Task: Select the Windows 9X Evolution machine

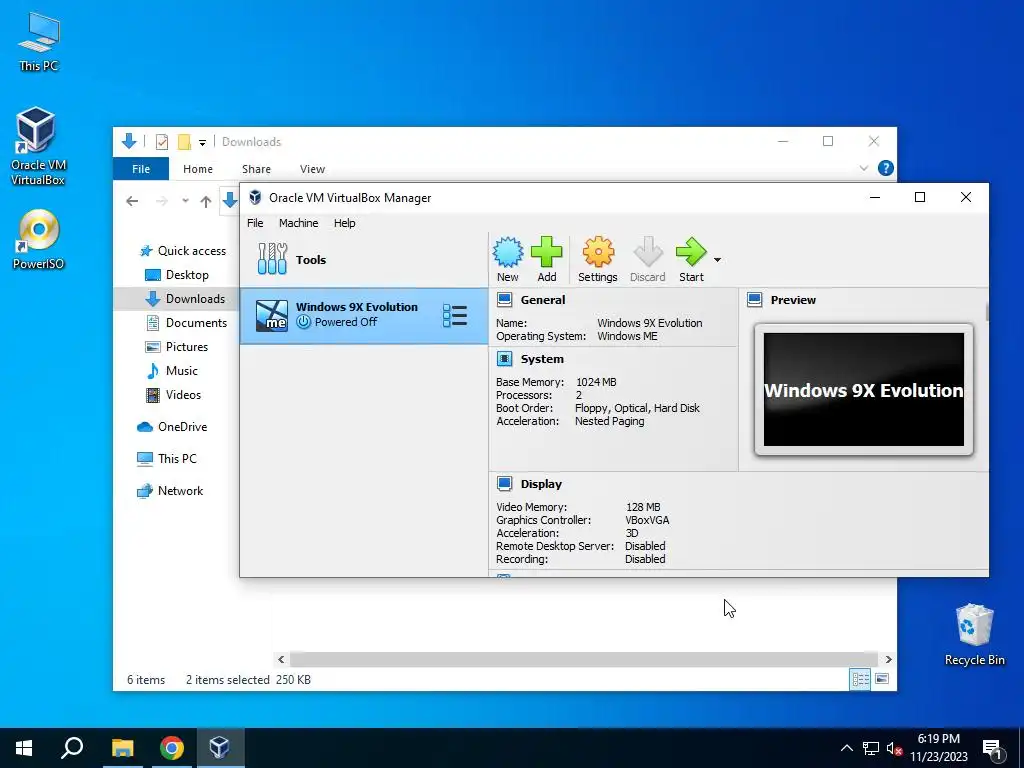Action: 364,315
